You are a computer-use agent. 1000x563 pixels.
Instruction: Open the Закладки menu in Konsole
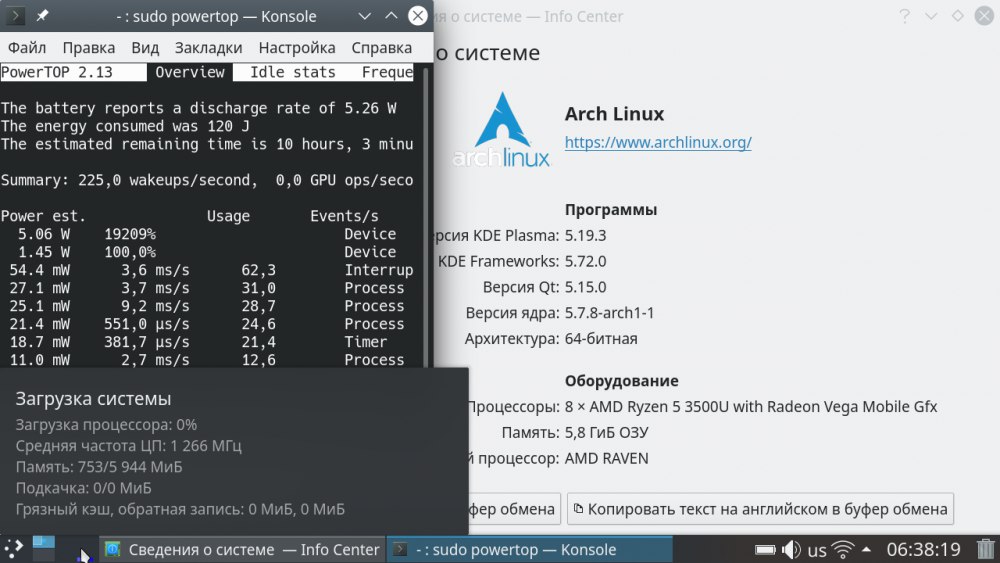[x=209, y=48]
